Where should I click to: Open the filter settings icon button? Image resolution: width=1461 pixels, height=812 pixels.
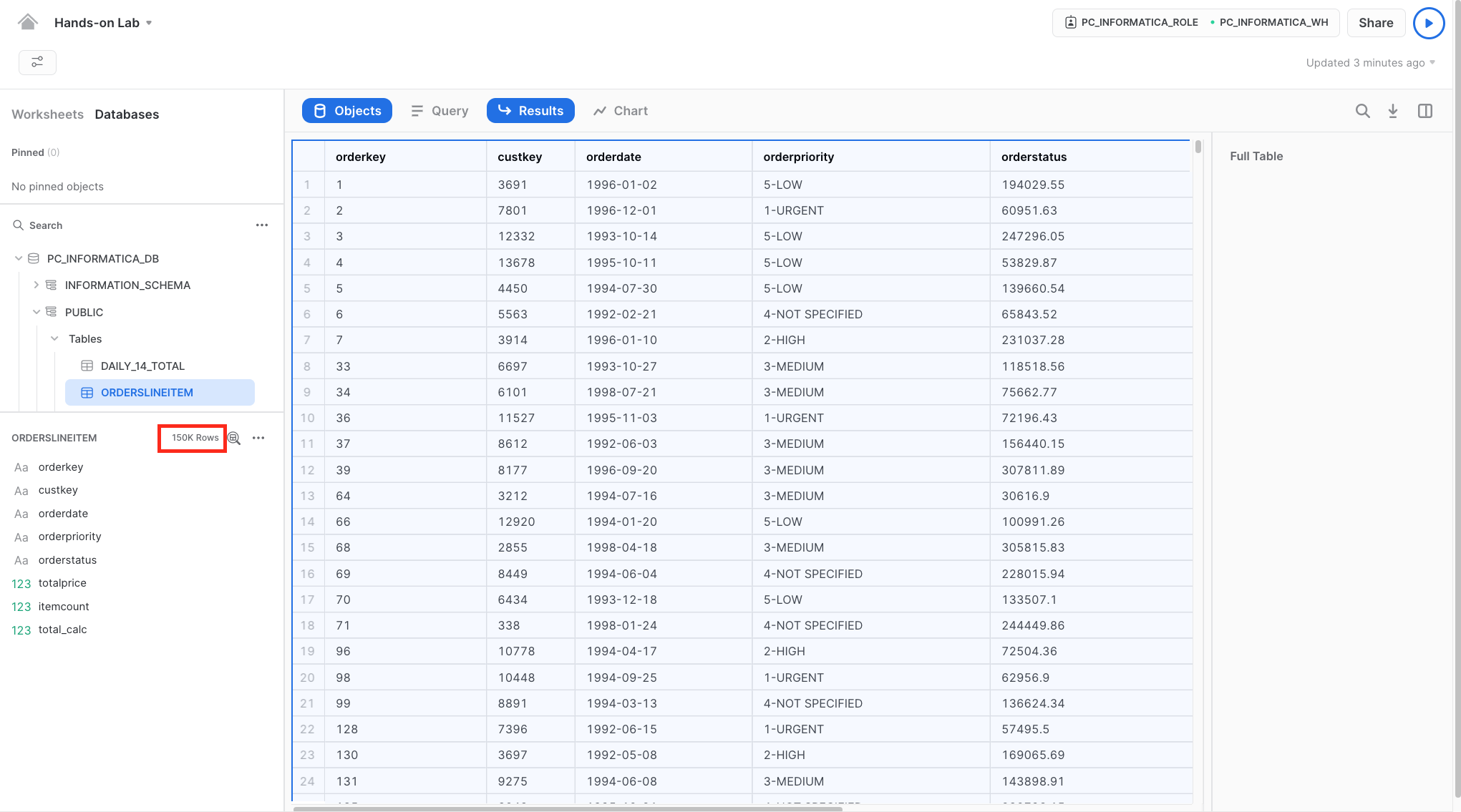pyautogui.click(x=37, y=62)
